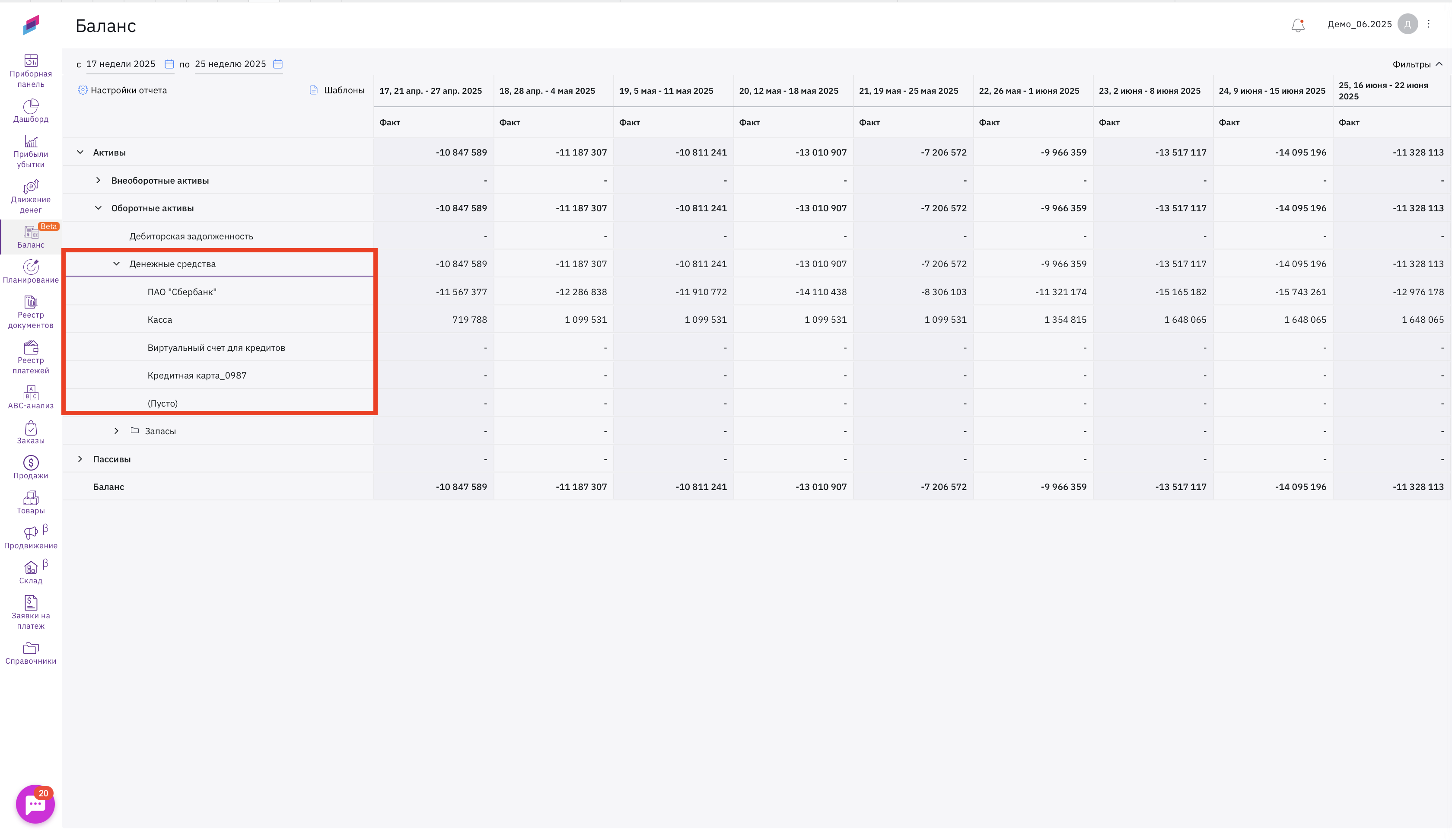Select the Баланс Beta sidebar item
The height and width of the screenshot is (840, 1452).
click(31, 237)
